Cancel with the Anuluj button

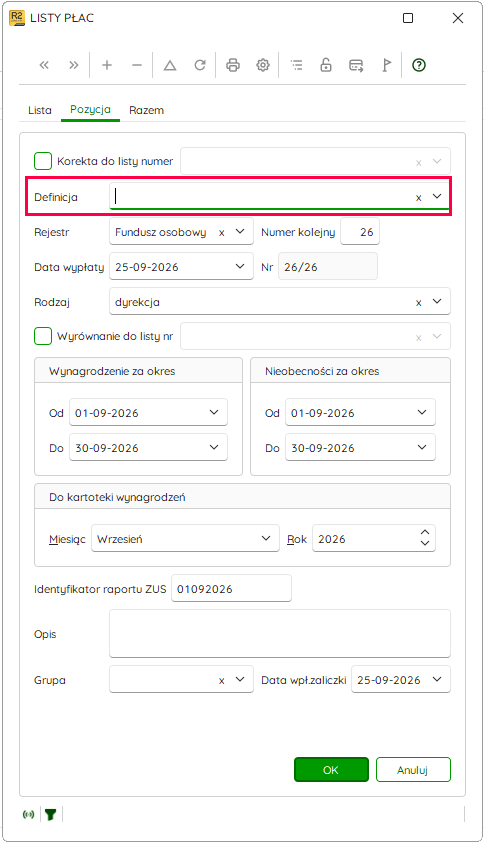tap(413, 770)
